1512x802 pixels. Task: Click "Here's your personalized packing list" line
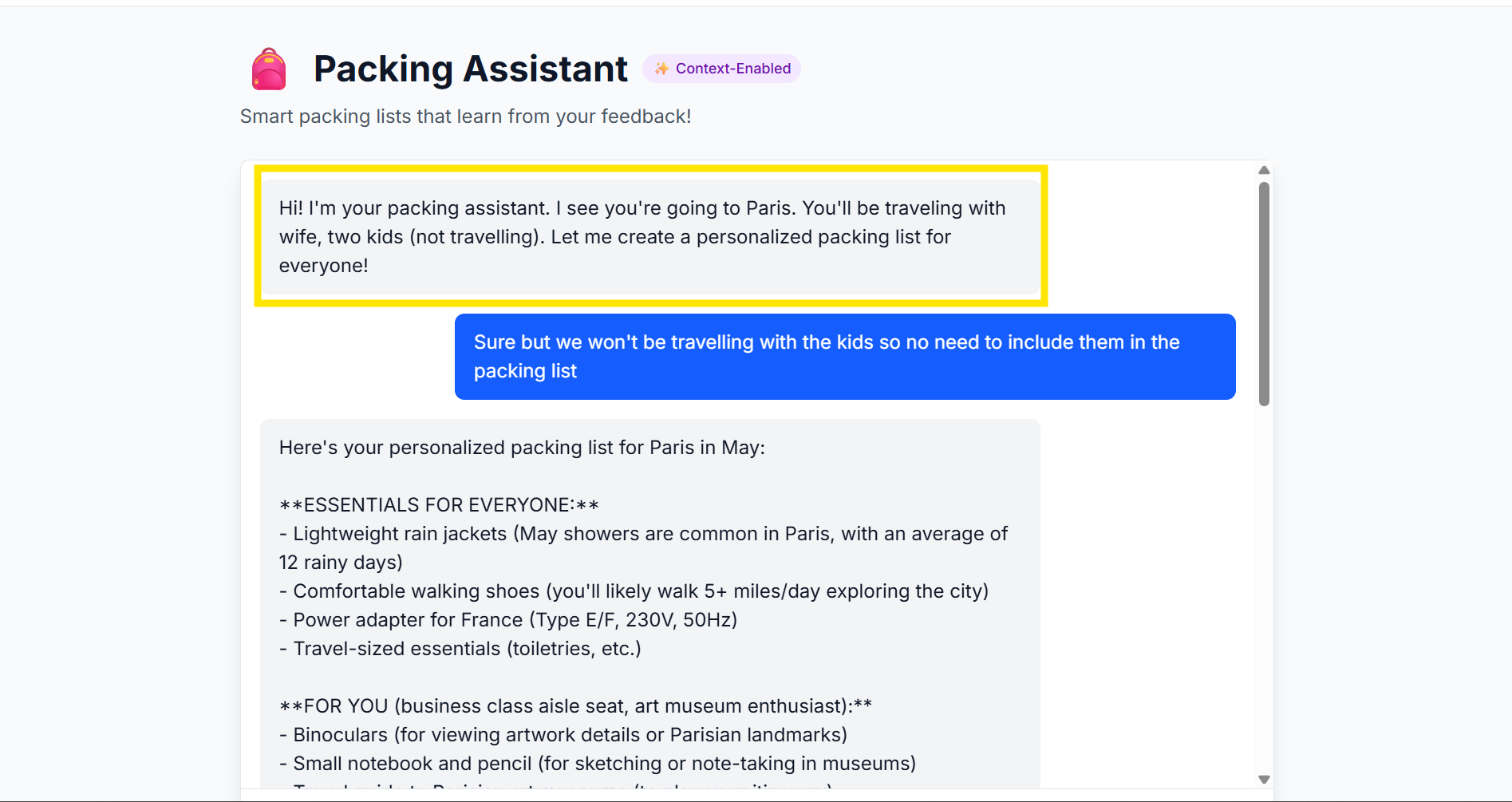point(522,448)
